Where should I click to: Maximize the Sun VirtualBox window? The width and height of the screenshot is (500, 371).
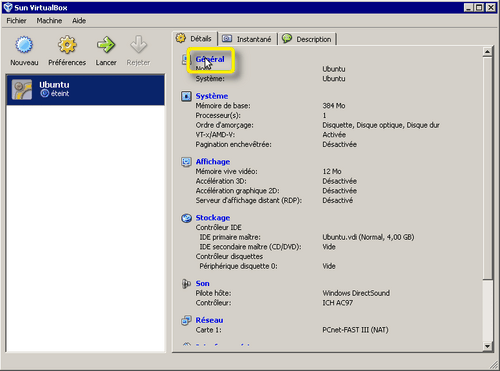coord(479,7)
